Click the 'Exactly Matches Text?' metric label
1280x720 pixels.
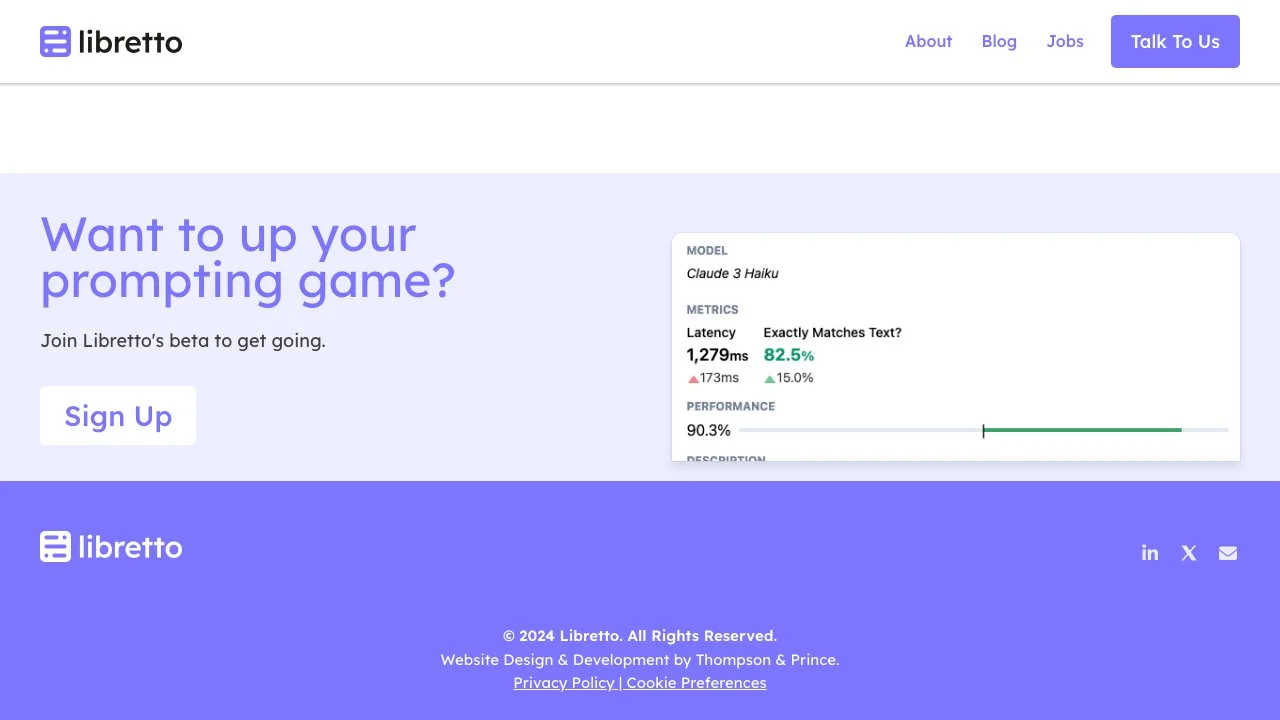point(832,332)
